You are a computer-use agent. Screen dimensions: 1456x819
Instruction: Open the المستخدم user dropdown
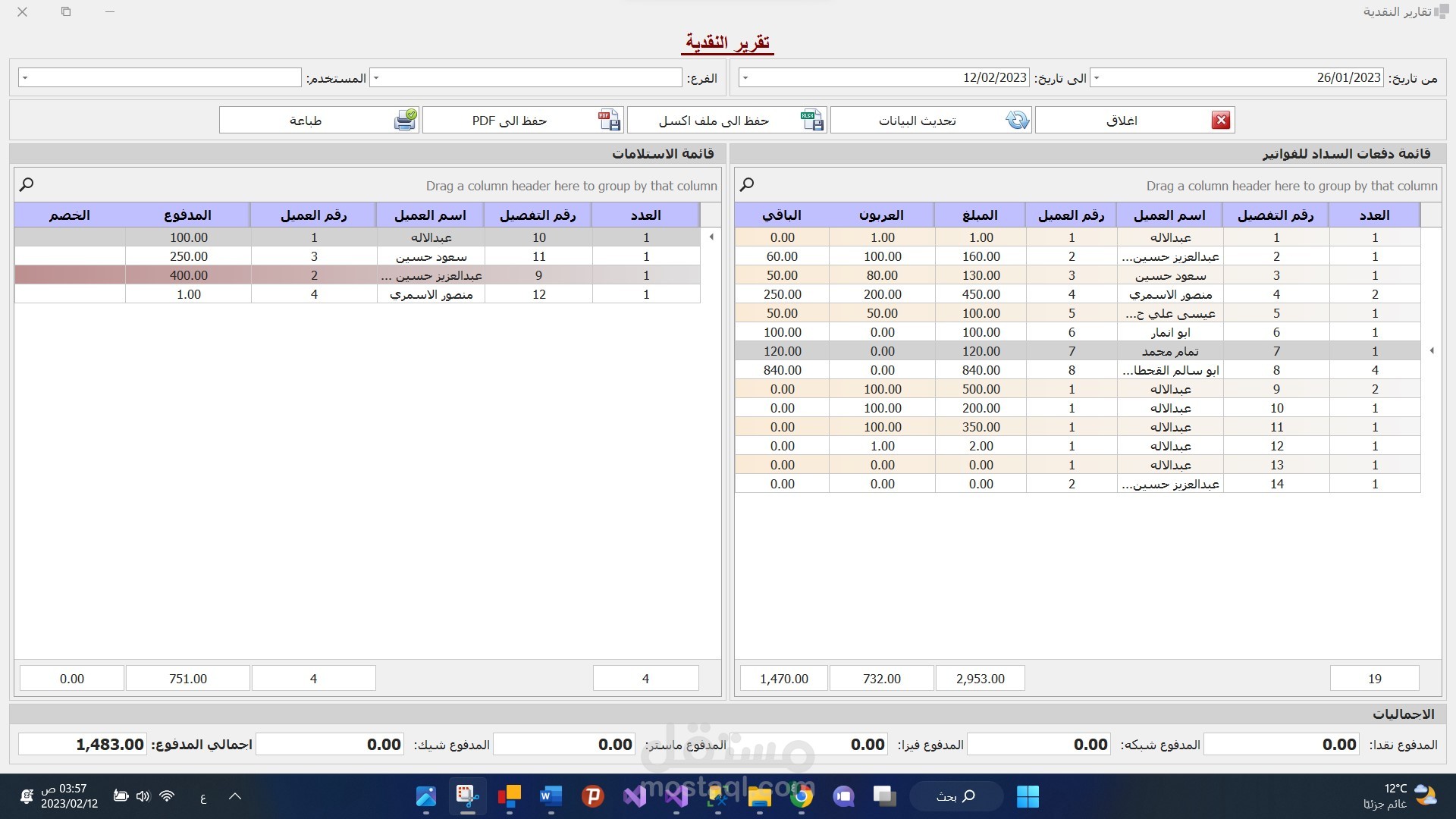[x=25, y=78]
